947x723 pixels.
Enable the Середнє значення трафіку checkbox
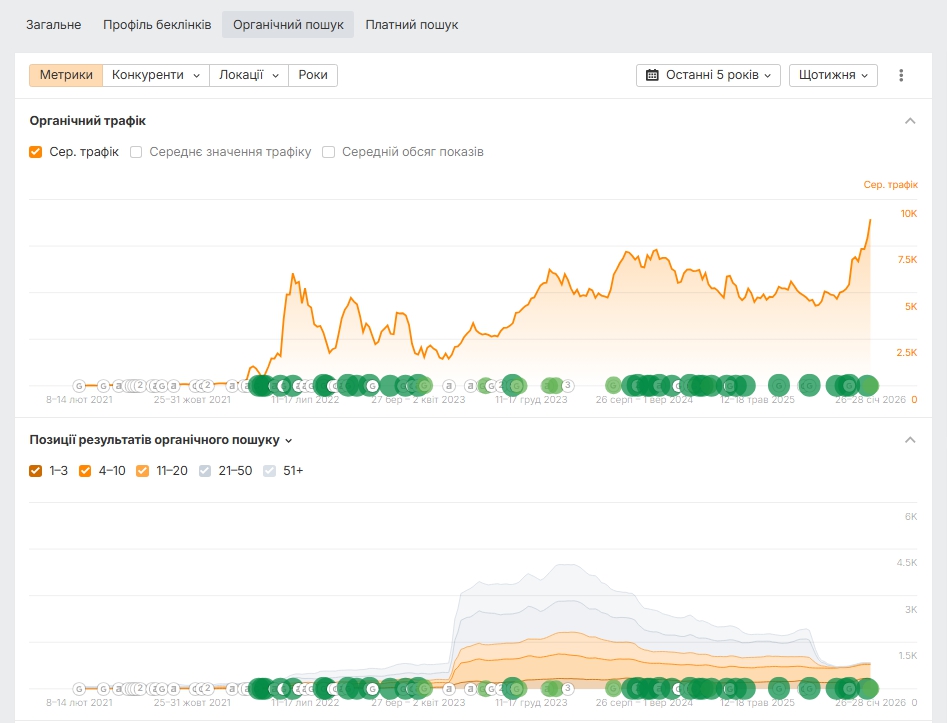coord(136,152)
